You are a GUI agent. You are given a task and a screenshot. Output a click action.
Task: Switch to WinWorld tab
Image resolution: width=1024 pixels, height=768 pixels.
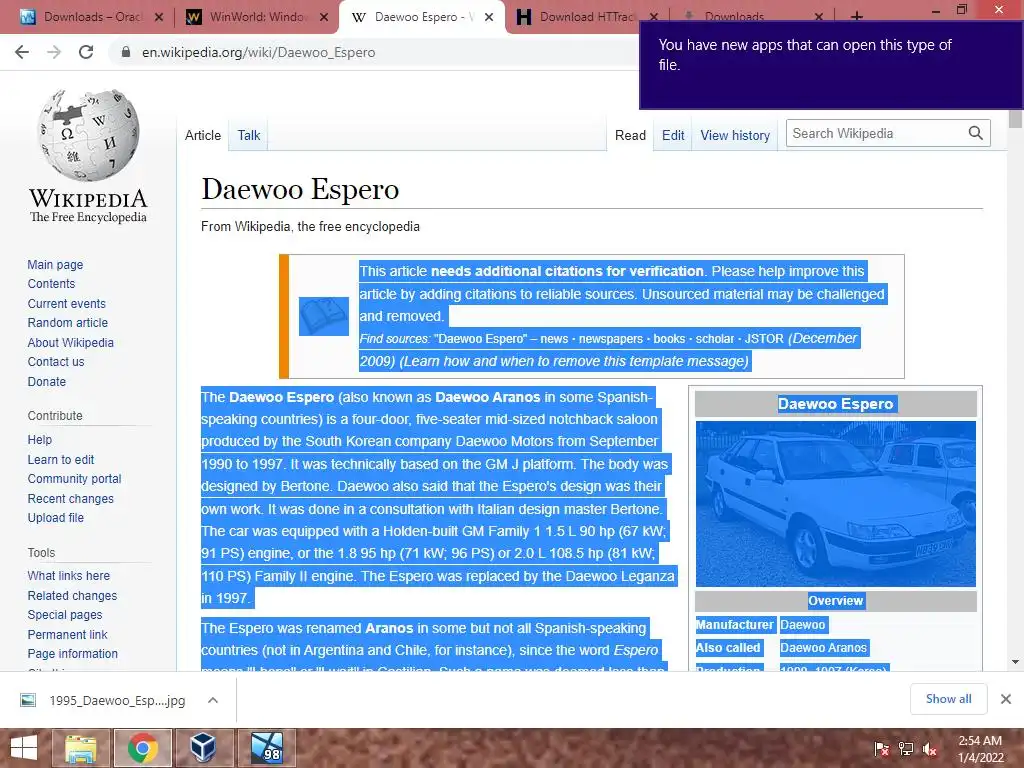[257, 17]
